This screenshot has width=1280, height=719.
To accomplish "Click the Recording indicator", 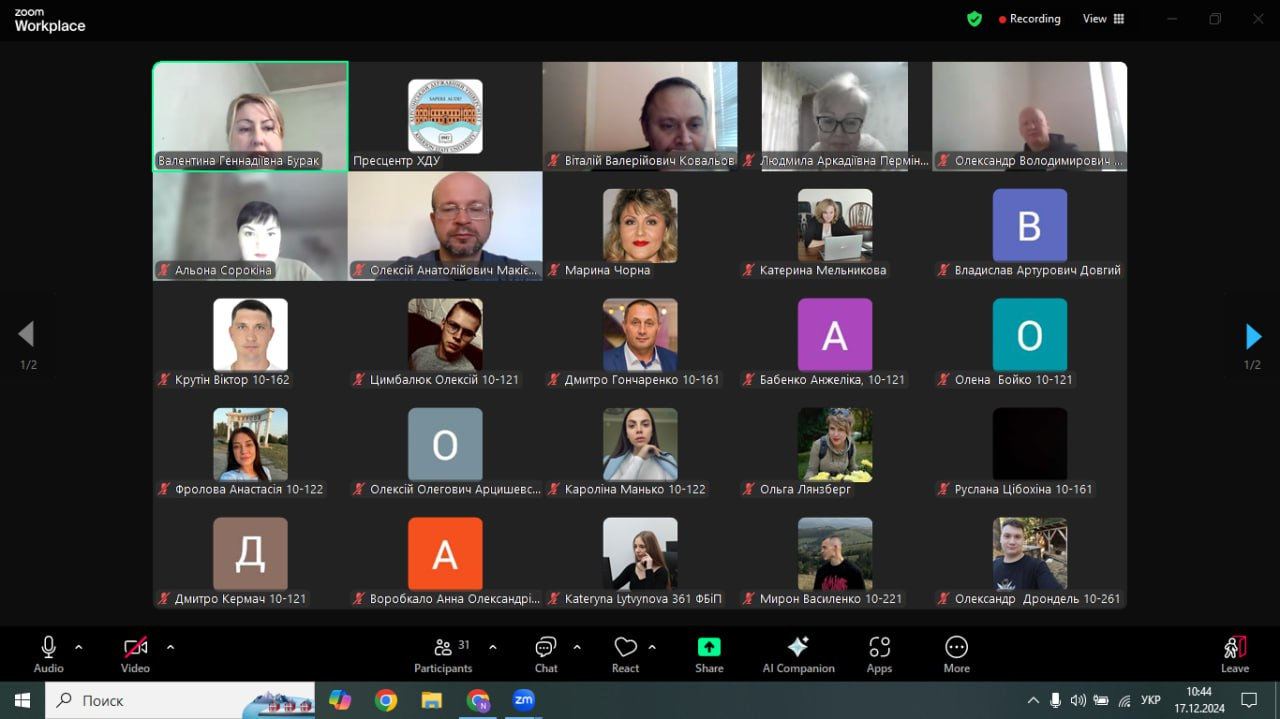I will (1029, 19).
